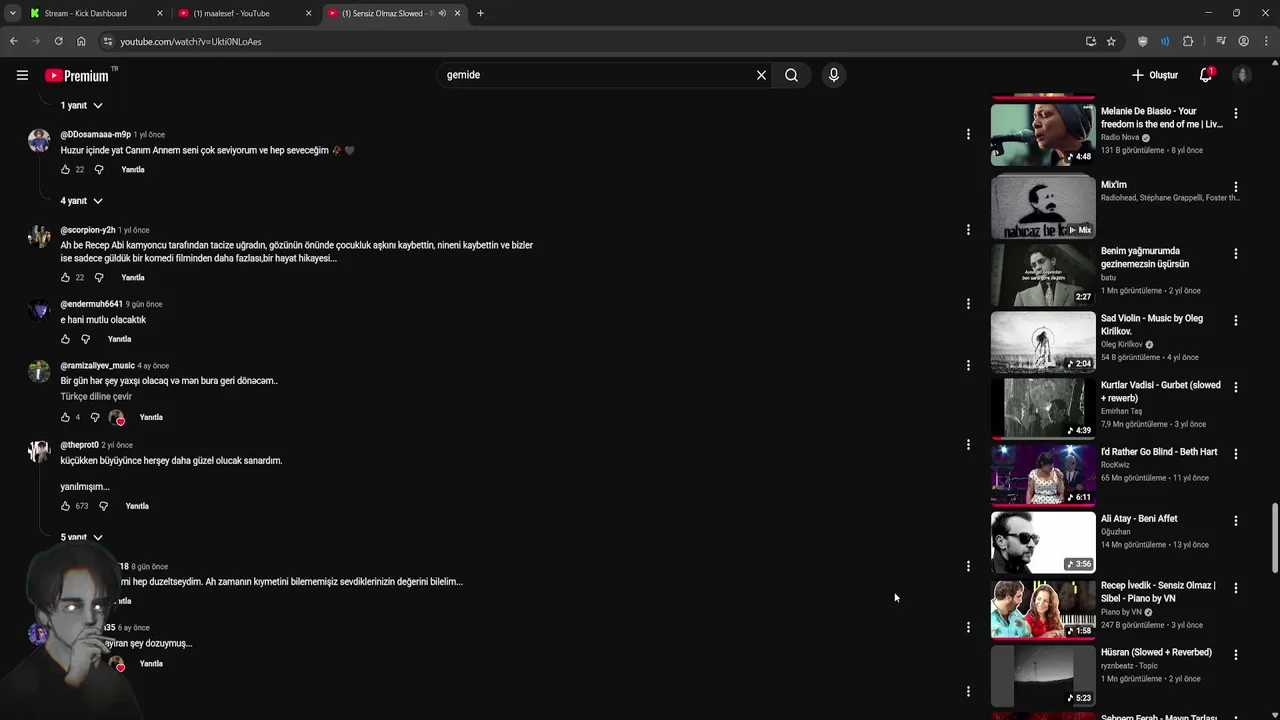Open the Oluştur create button
Image resolution: width=1280 pixels, height=720 pixels.
pyautogui.click(x=1155, y=75)
